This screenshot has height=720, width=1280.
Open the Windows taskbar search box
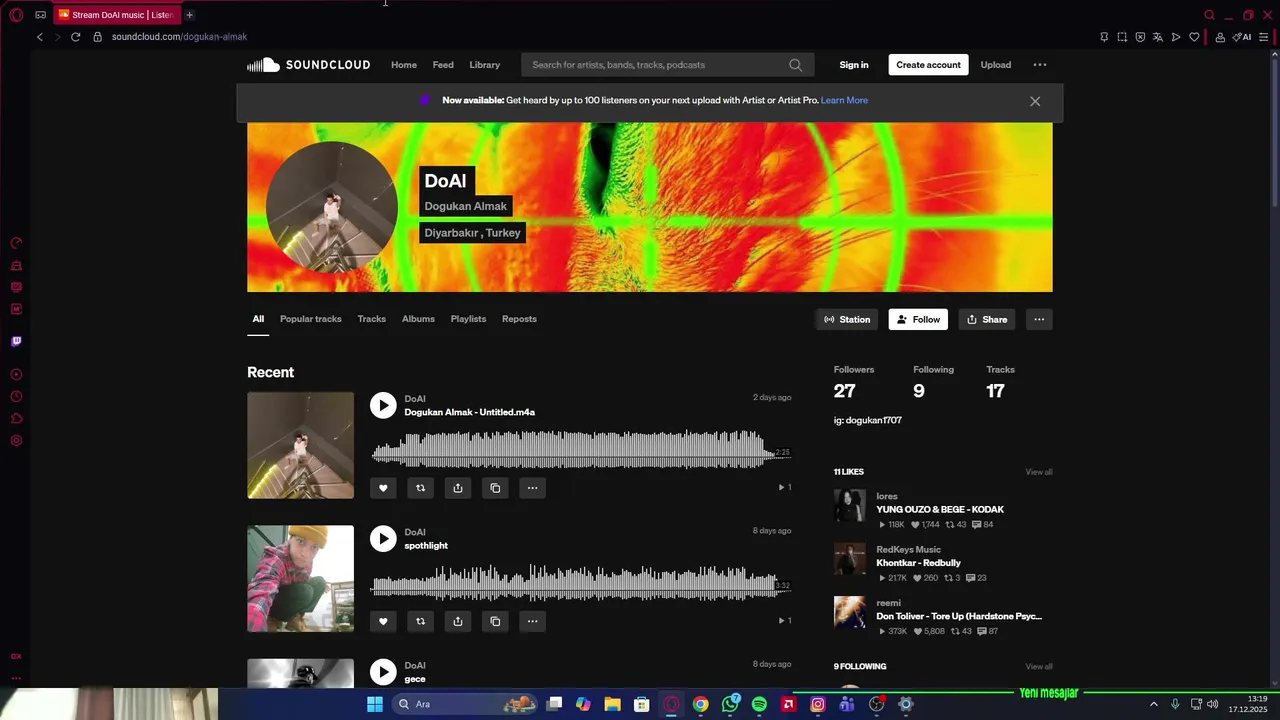point(465,704)
